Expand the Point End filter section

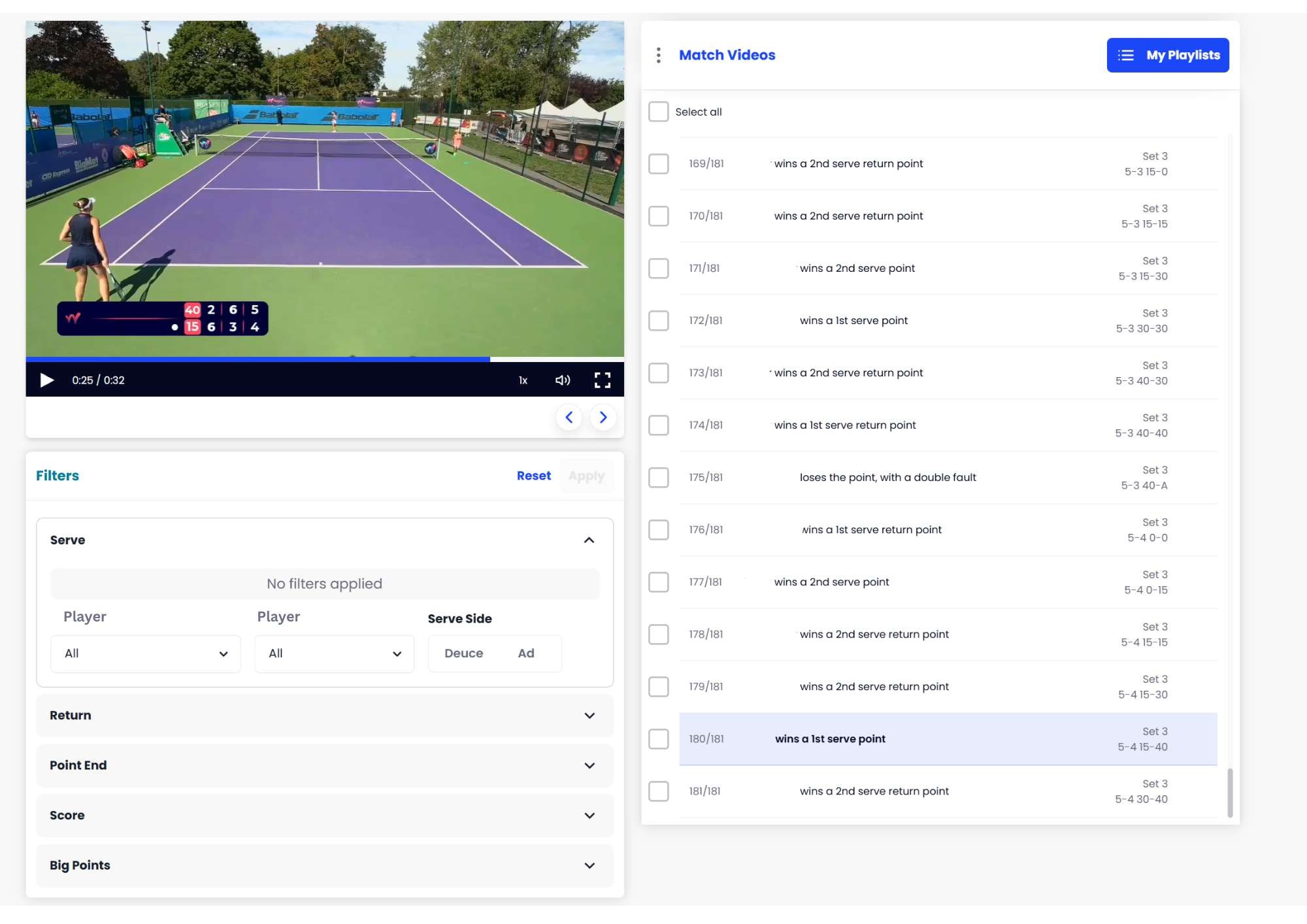coord(324,765)
